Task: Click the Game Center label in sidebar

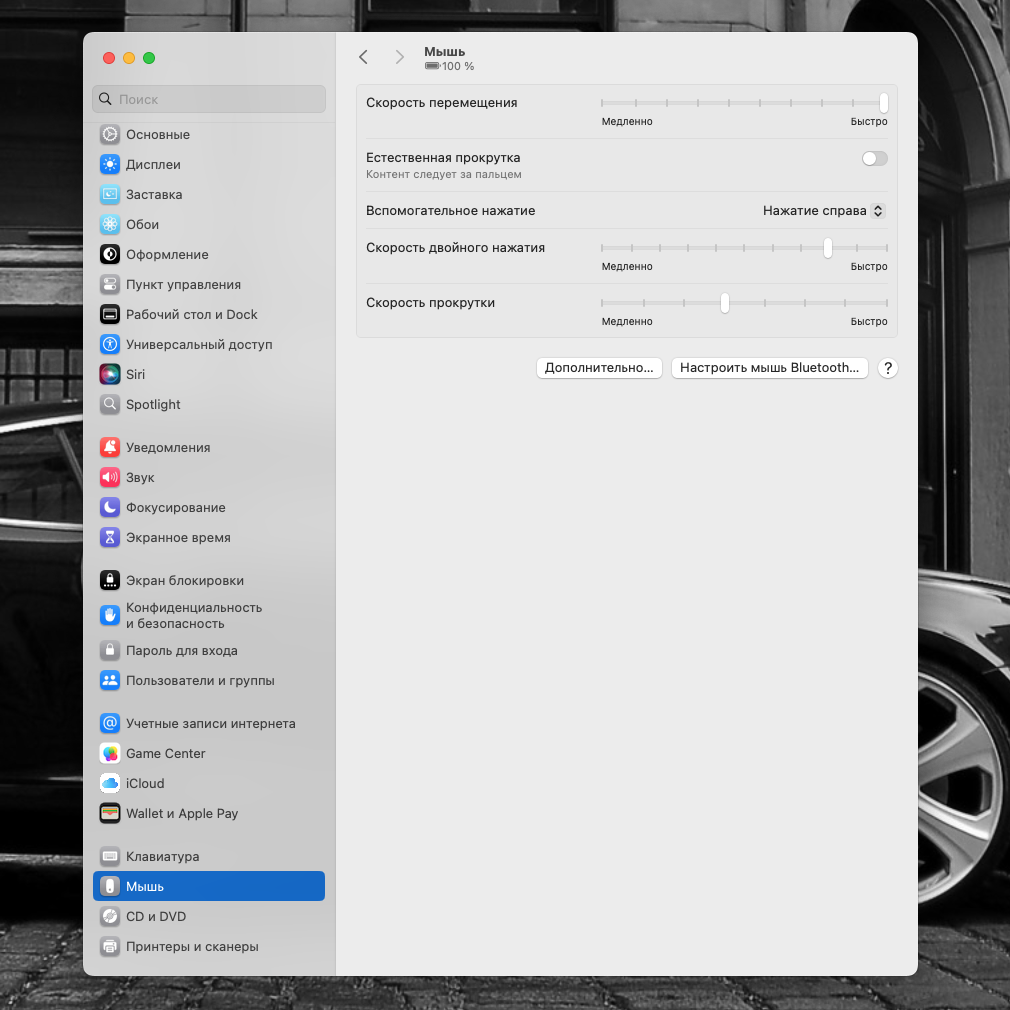Action: pyautogui.click(x=166, y=754)
